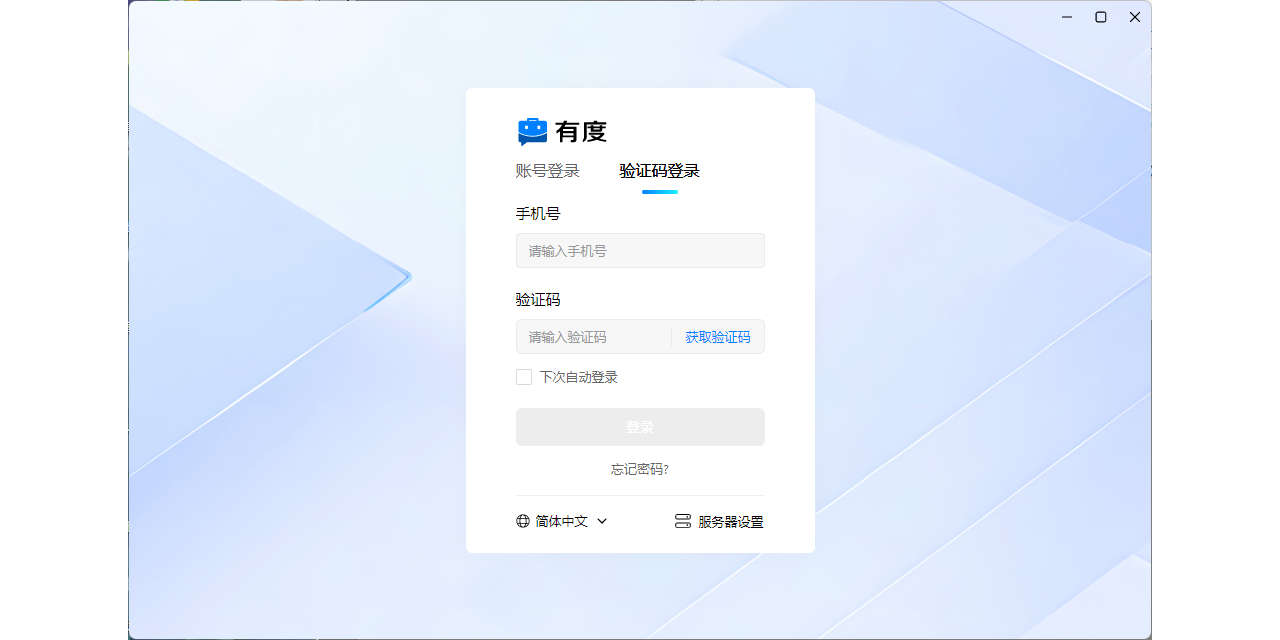This screenshot has height=640, width=1280.
Task: Focus the 请输入验证码 code field
Action: [592, 337]
